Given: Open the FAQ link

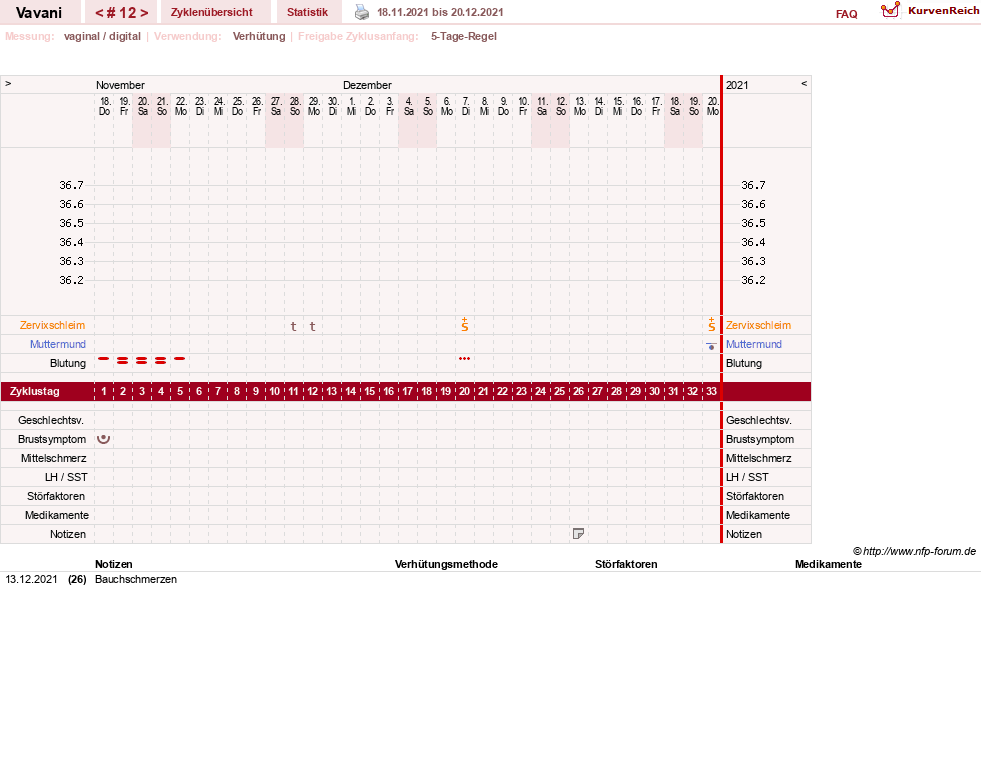Looking at the screenshot, I should [x=846, y=14].
